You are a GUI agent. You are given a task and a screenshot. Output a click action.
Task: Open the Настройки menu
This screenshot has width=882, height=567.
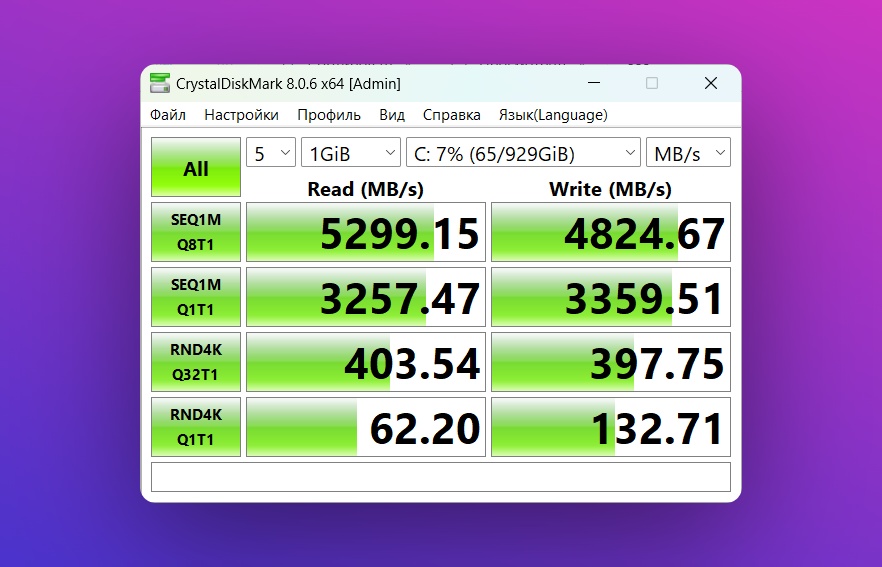(241, 115)
